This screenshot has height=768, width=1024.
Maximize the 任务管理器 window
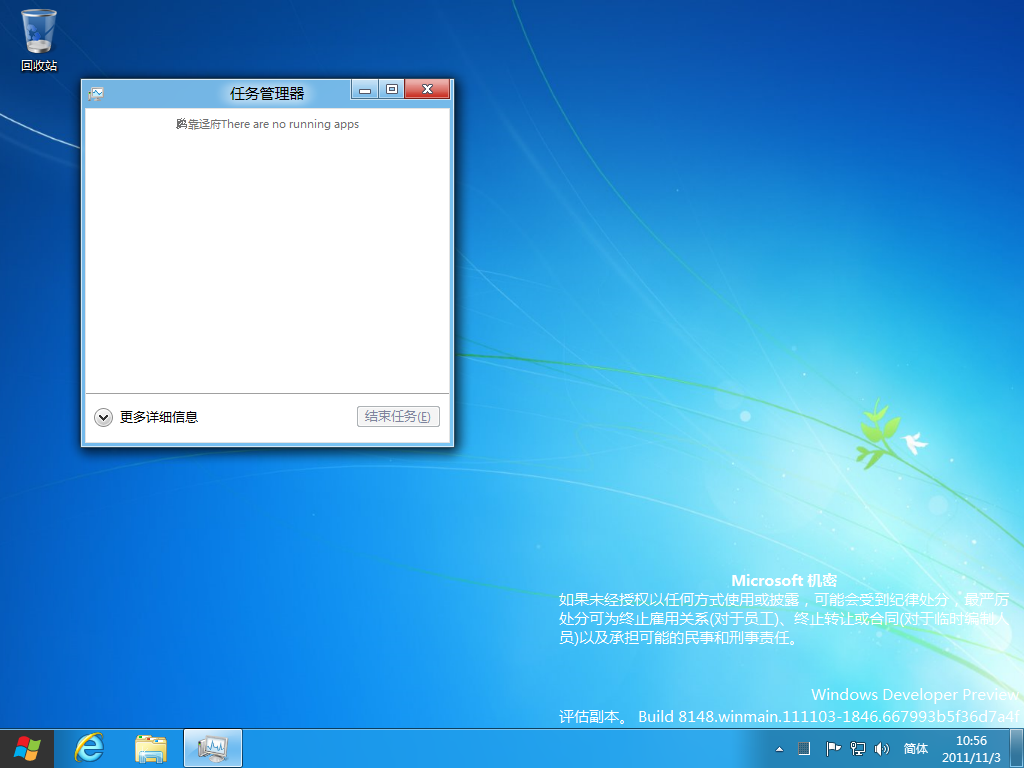pyautogui.click(x=392, y=89)
